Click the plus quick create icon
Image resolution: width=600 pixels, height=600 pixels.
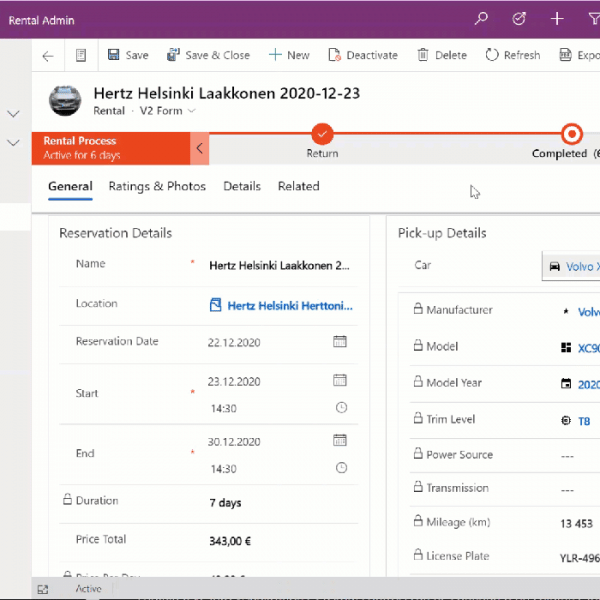pyautogui.click(x=557, y=18)
